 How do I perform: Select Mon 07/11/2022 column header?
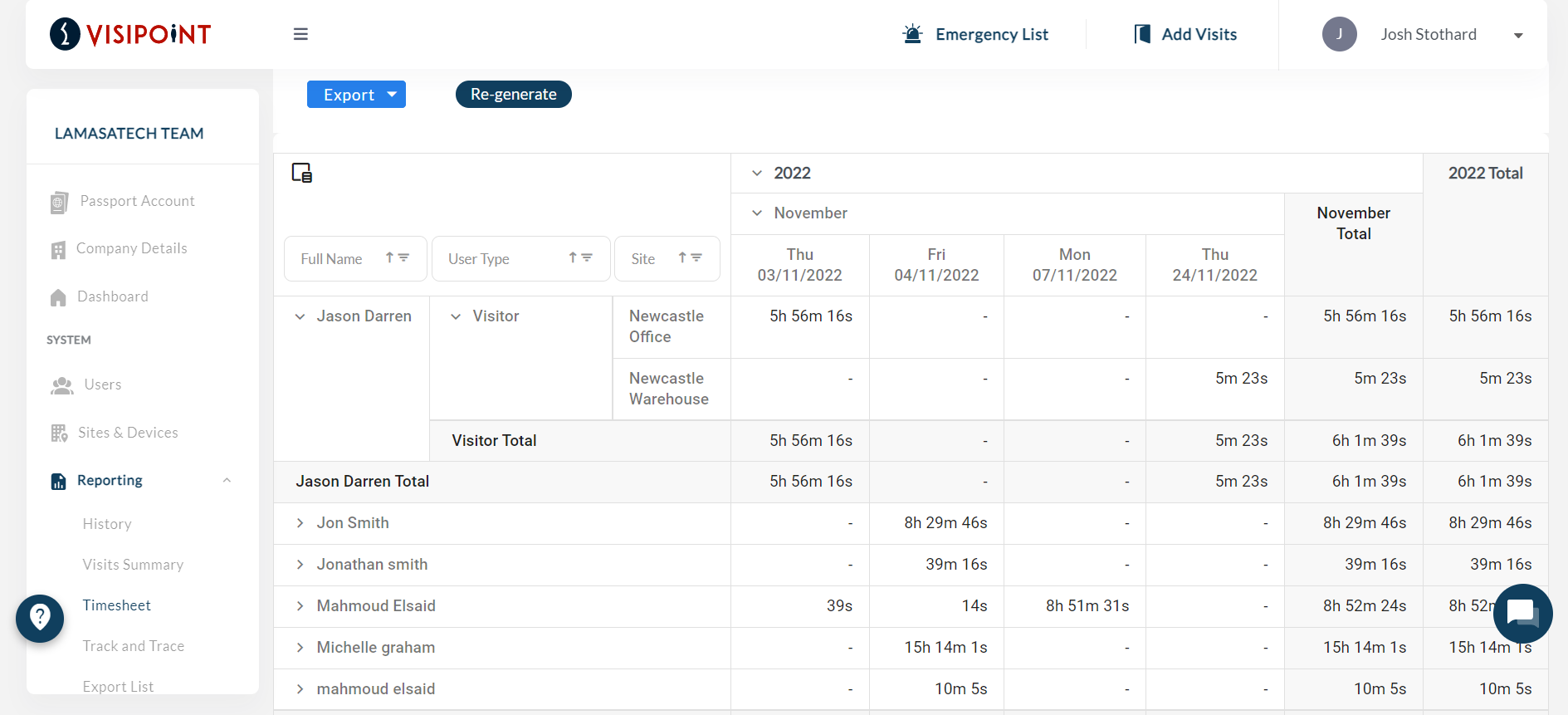1075,265
